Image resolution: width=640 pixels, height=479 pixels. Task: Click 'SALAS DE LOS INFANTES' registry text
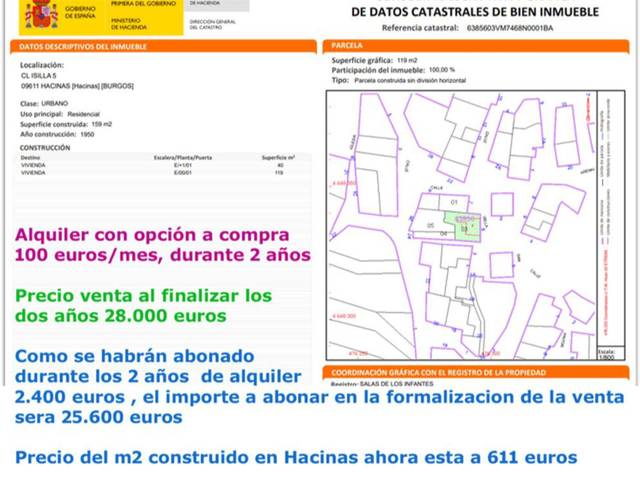(397, 384)
